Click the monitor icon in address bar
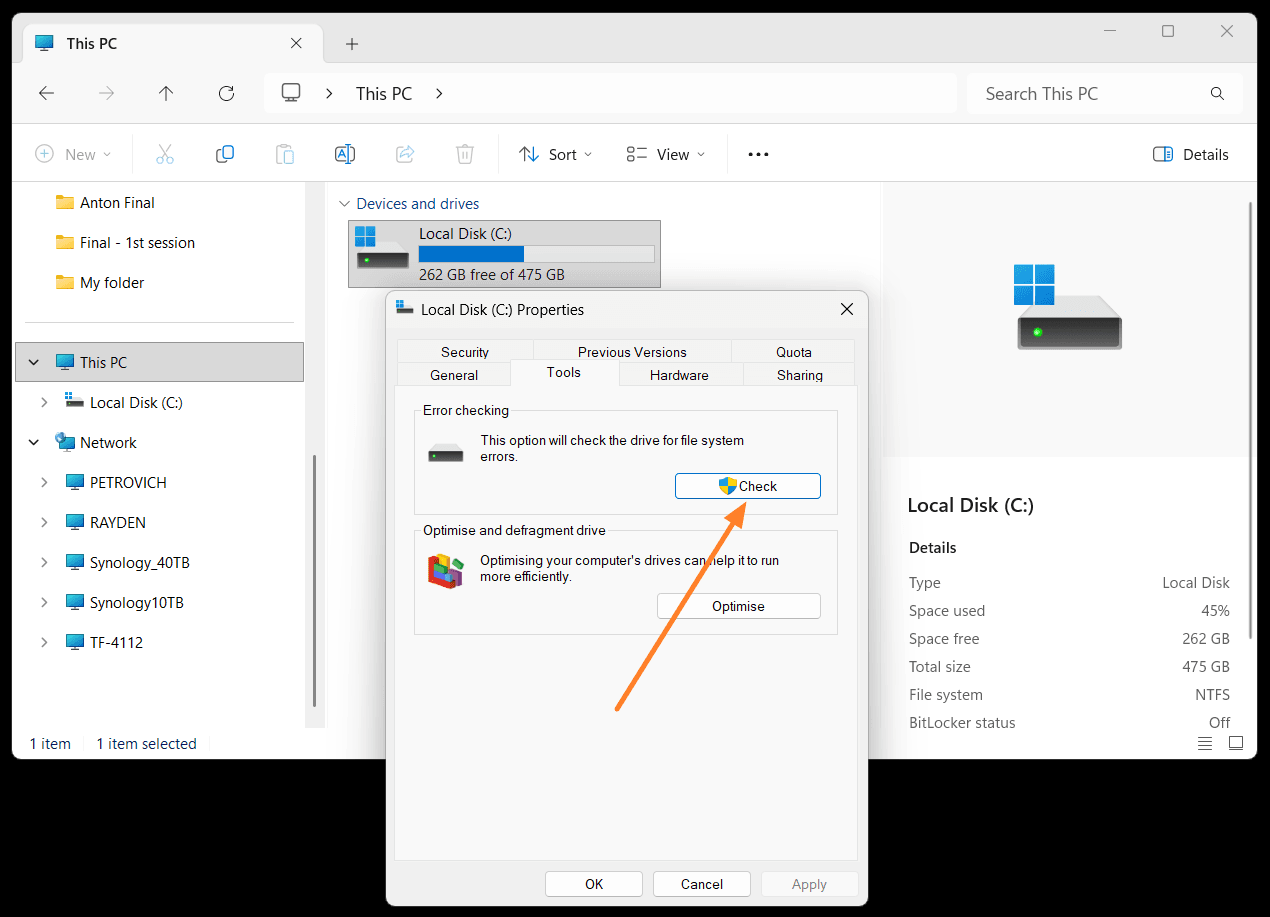This screenshot has height=917, width=1270. (x=291, y=93)
